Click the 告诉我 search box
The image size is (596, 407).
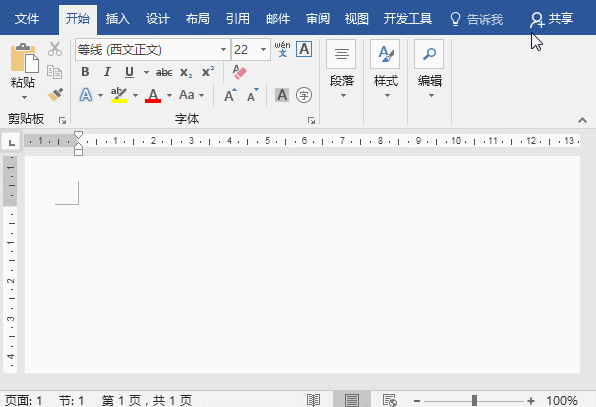477,19
